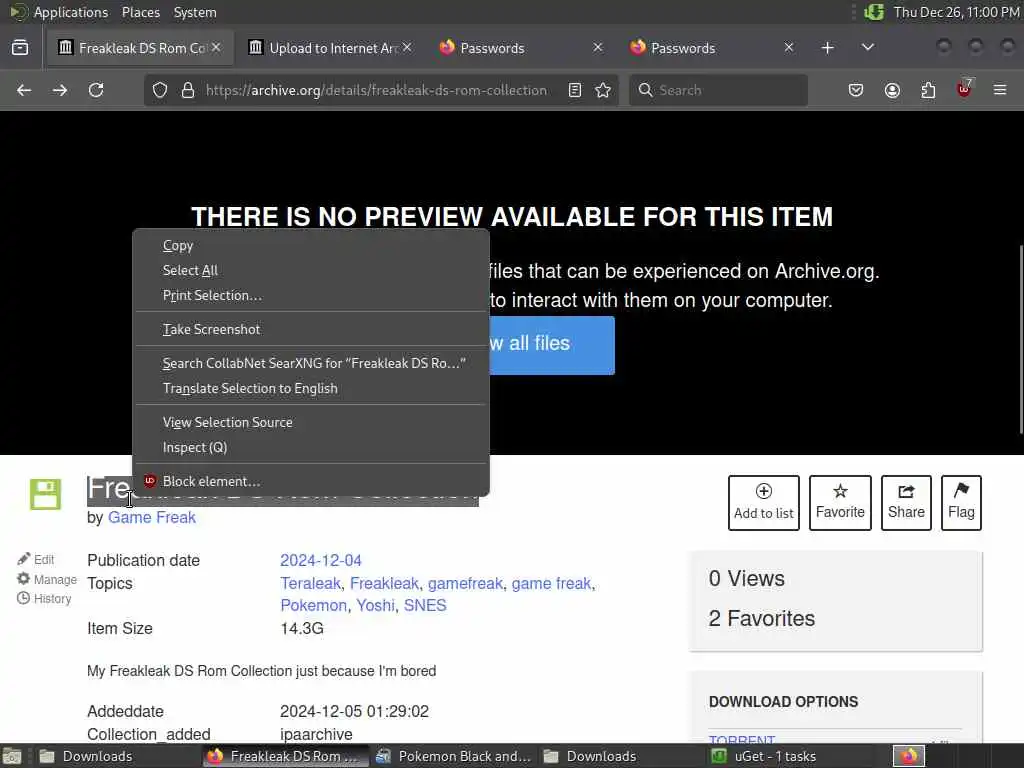Viewport: 1024px width, 768px height.
Task: Click the page vertical scrollbar
Action: point(1020,339)
